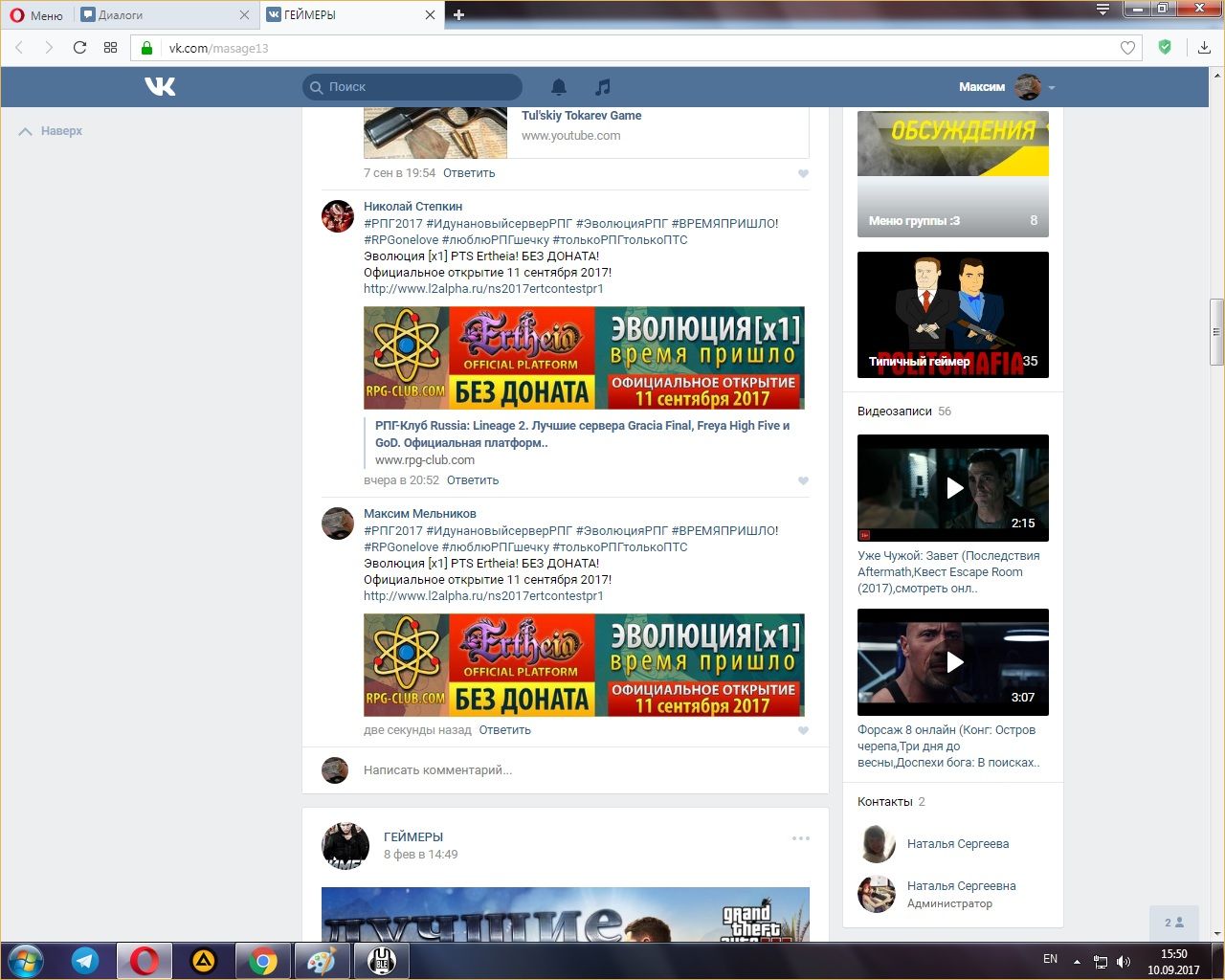Open the VK music player icon
The height and width of the screenshot is (980, 1225).
tap(602, 87)
